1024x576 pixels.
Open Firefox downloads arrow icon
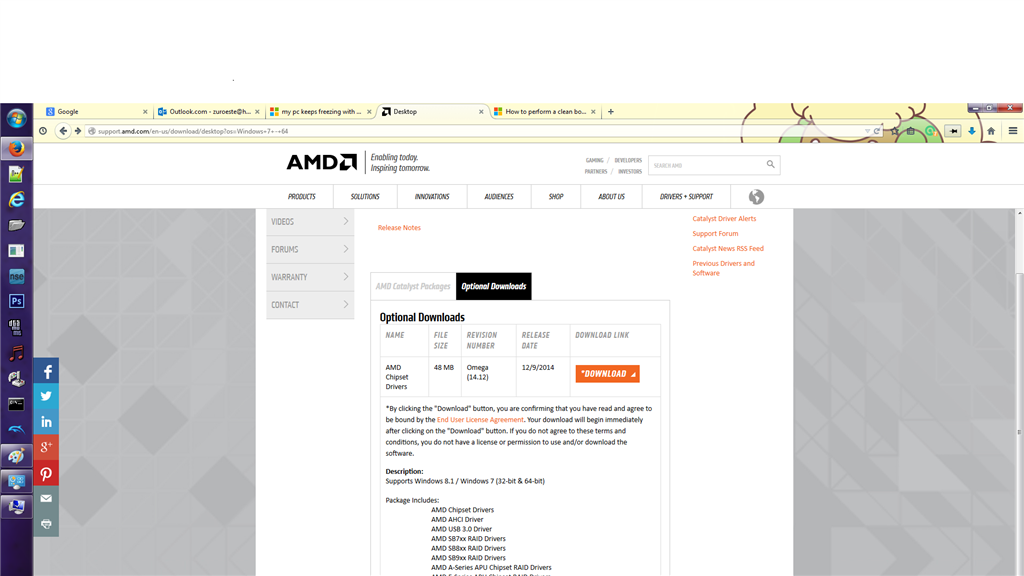(x=972, y=131)
